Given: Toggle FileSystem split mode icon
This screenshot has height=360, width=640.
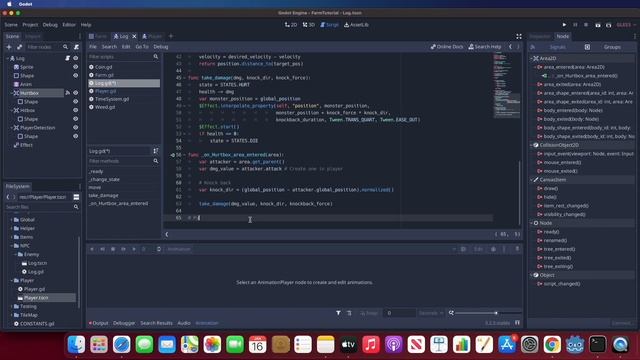Looking at the screenshot, I should [76, 197].
